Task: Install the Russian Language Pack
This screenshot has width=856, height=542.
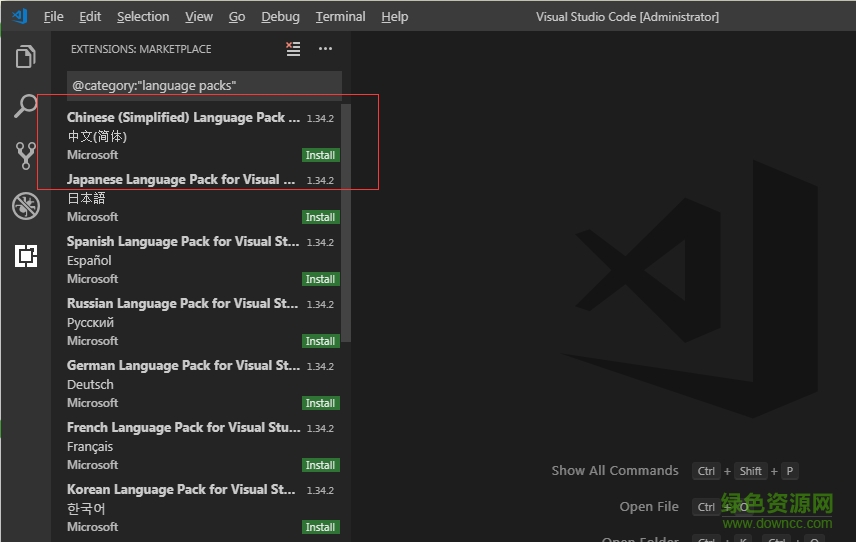Action: [320, 341]
